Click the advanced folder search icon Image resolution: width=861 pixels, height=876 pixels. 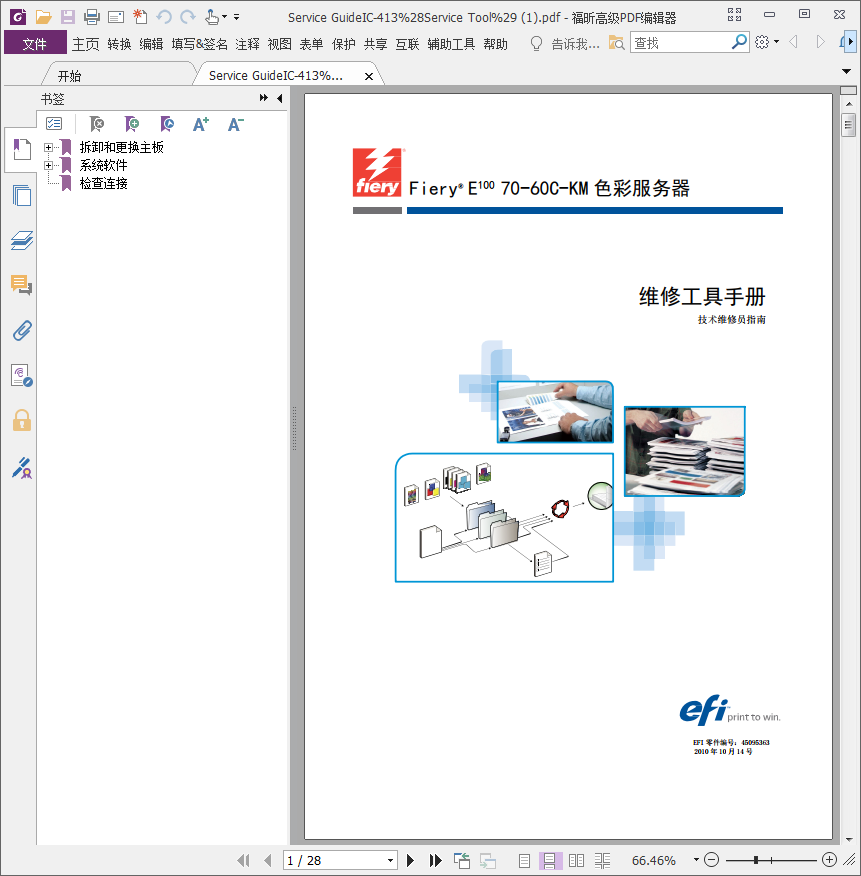[616, 42]
